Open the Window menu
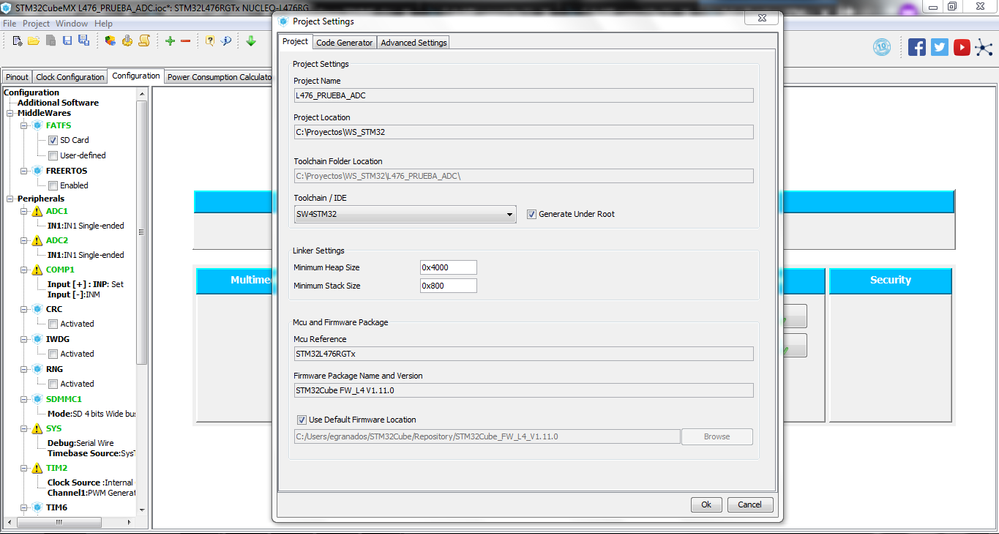Screen dimensions: 999x534 pyautogui.click(x=71, y=24)
